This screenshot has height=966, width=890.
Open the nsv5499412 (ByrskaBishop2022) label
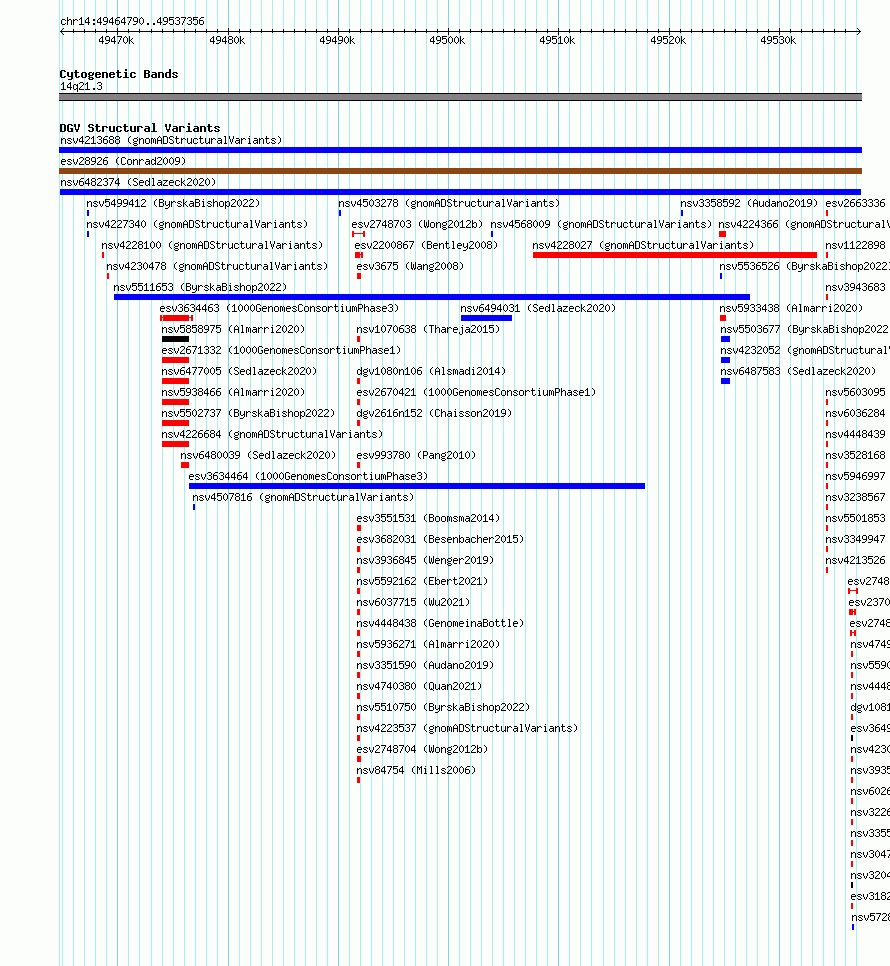click(x=173, y=203)
